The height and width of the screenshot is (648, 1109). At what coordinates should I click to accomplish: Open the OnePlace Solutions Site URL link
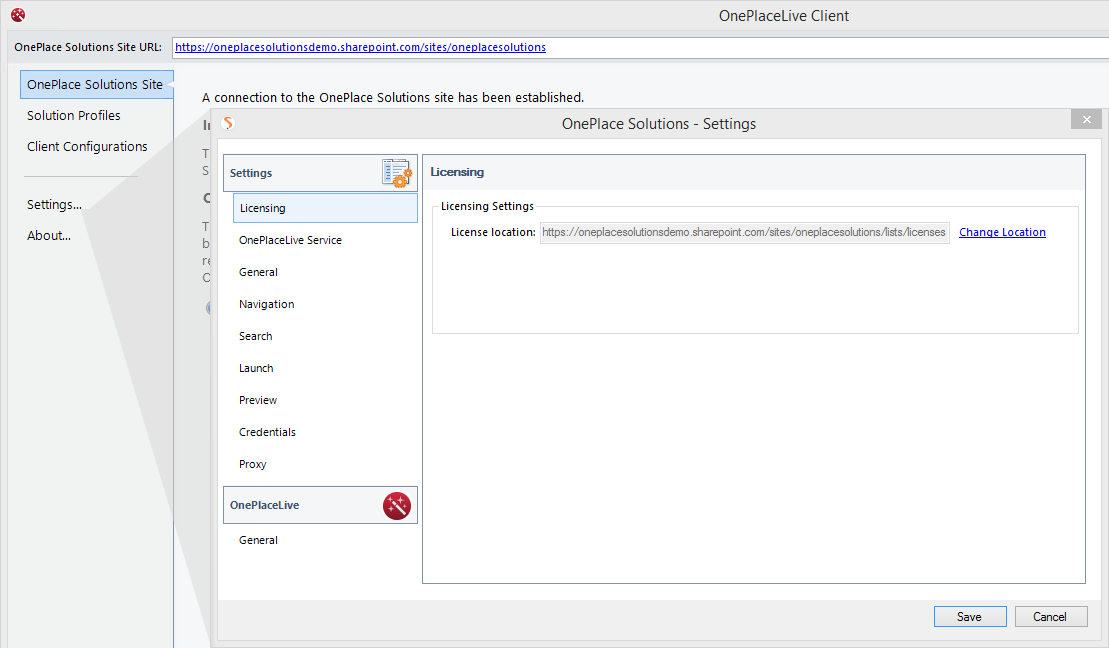coord(360,47)
